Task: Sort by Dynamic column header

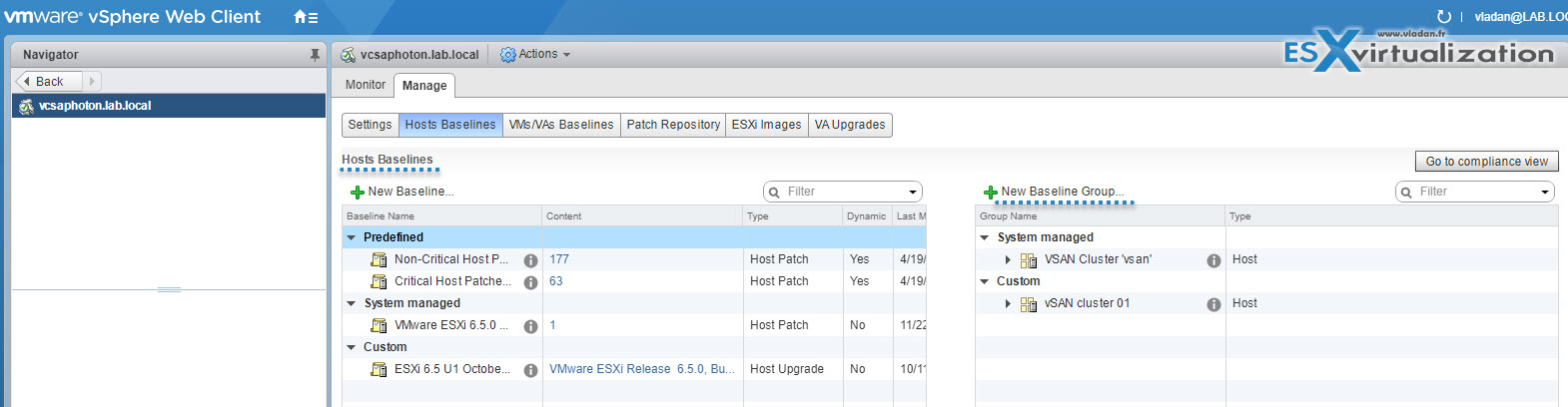Action: [x=868, y=216]
